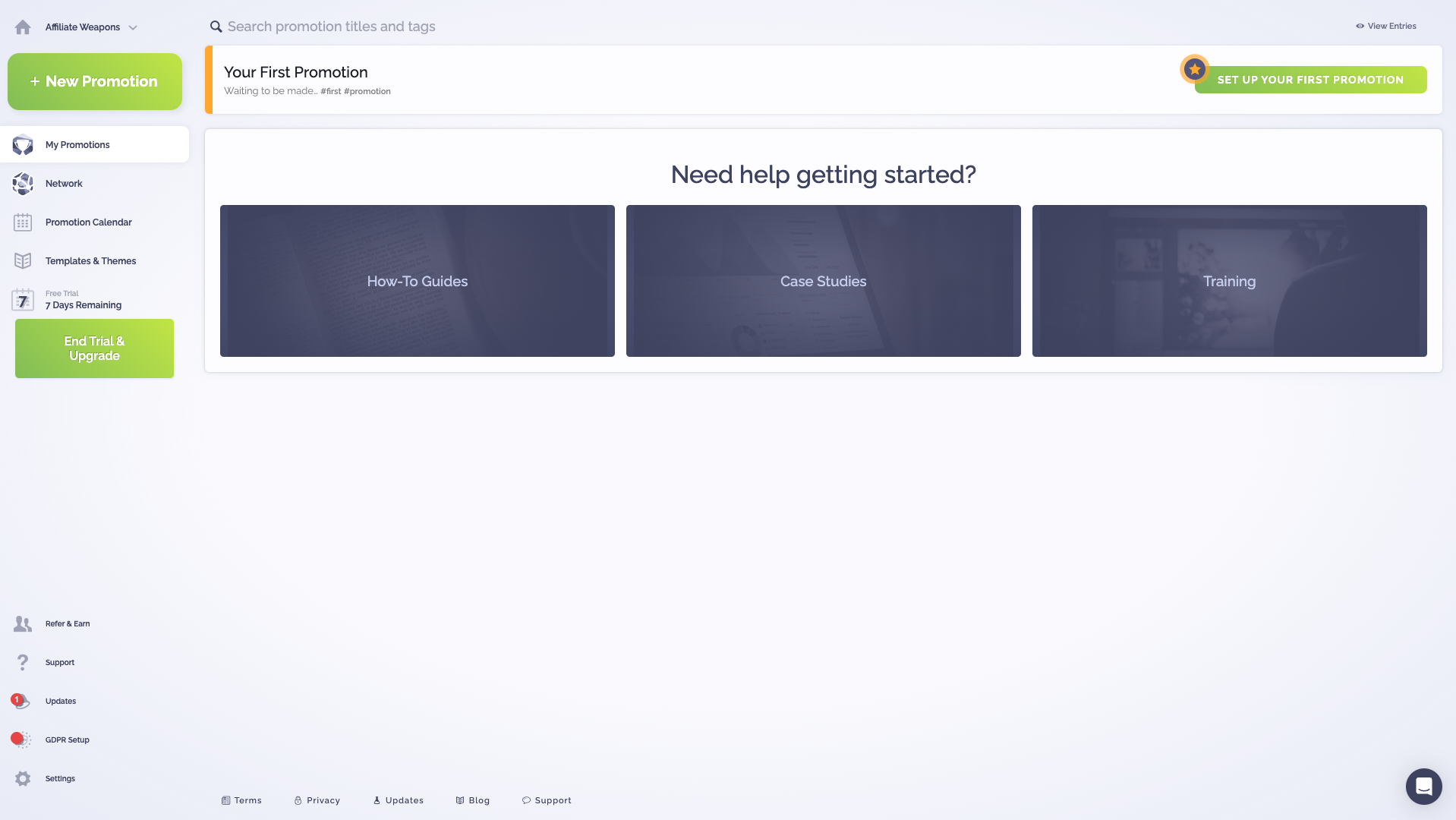Expand the Affiliate Weapons workspace dropdown
Screen dimensions: 1456x820
click(133, 27)
